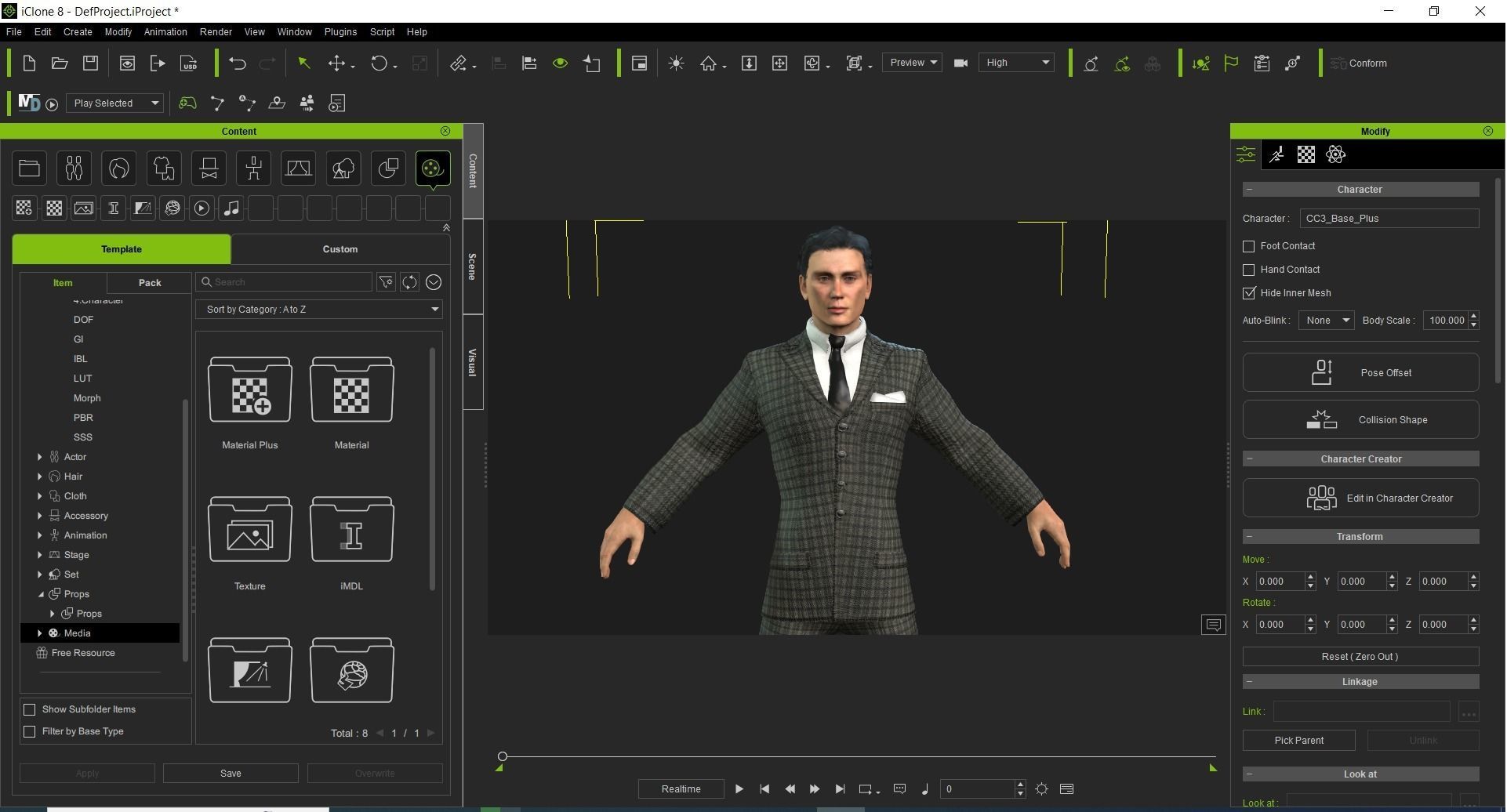Image resolution: width=1507 pixels, height=812 pixels.
Task: Save project with the disk icon
Action: coord(91,63)
